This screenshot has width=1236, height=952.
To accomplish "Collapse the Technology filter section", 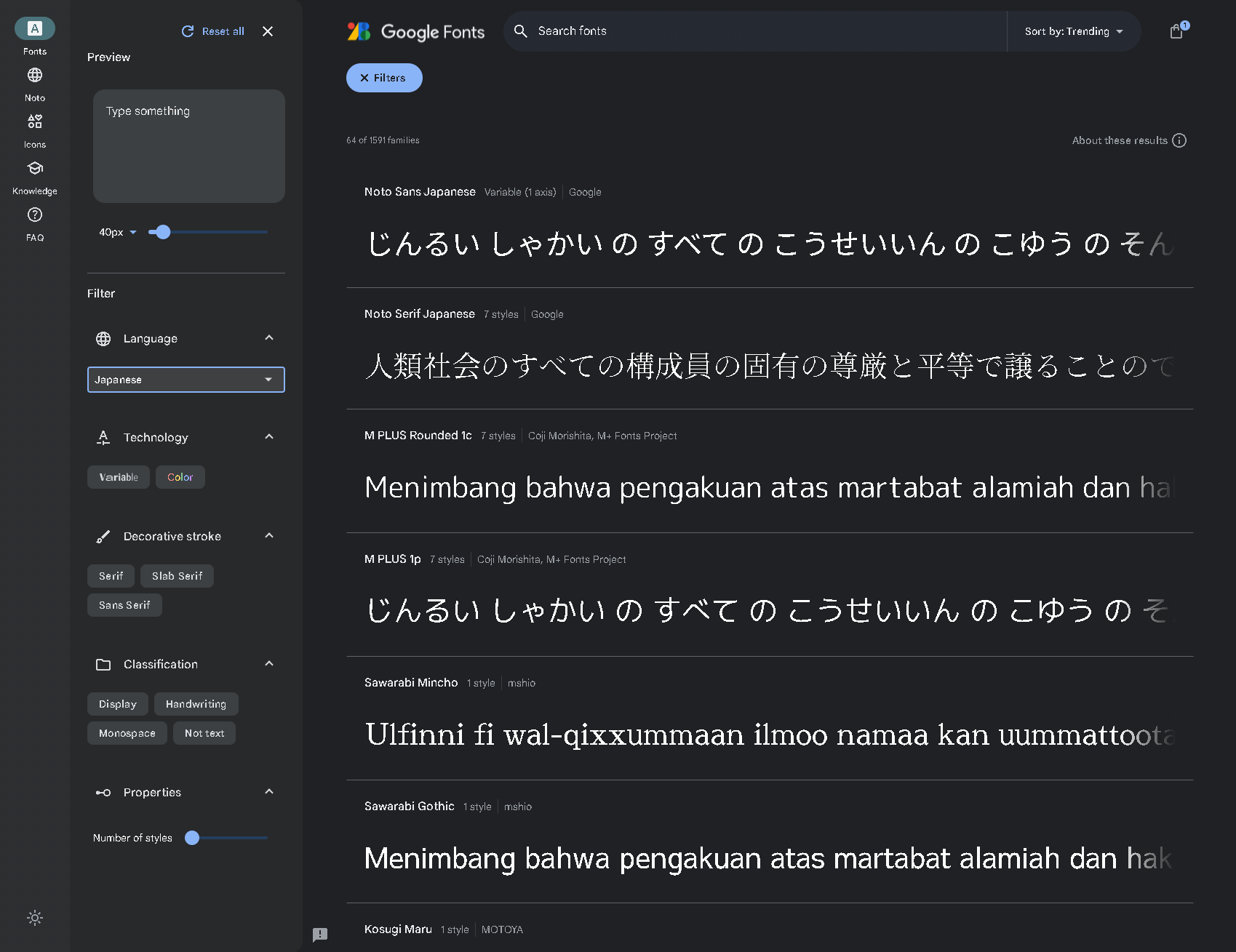I will pos(269,437).
